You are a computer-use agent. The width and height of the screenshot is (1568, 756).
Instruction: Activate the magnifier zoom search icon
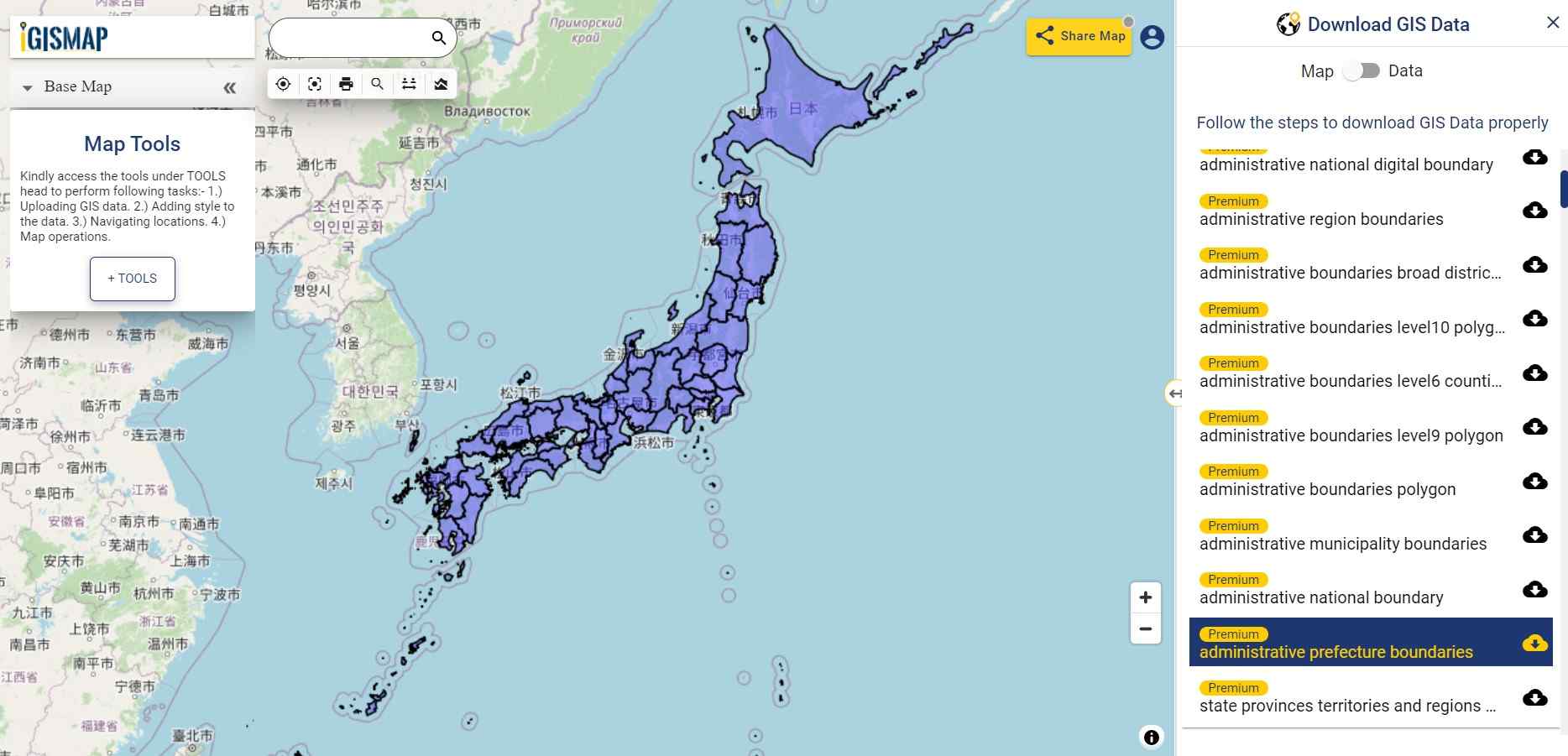pyautogui.click(x=377, y=83)
